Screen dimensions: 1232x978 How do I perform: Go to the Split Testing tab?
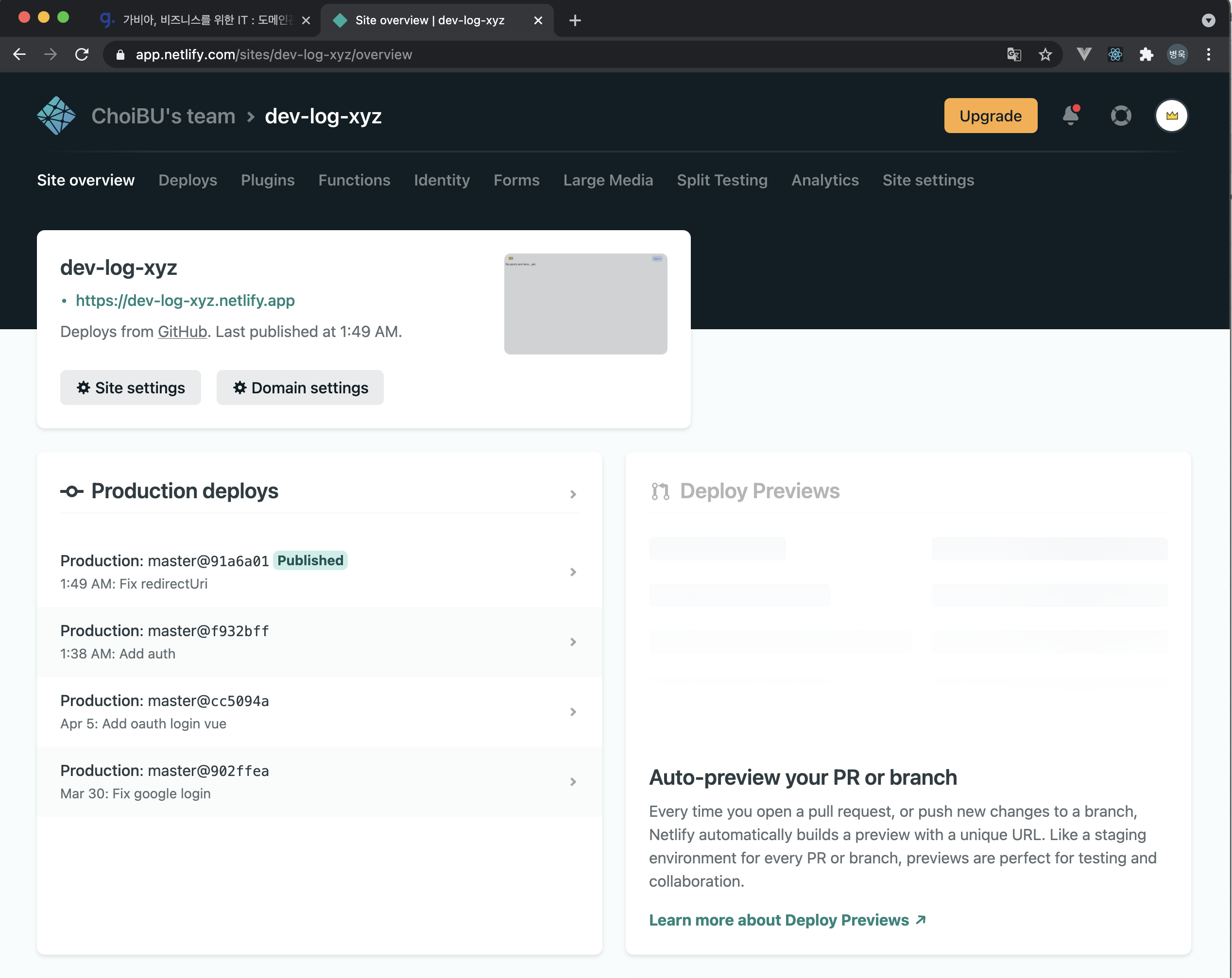point(722,180)
